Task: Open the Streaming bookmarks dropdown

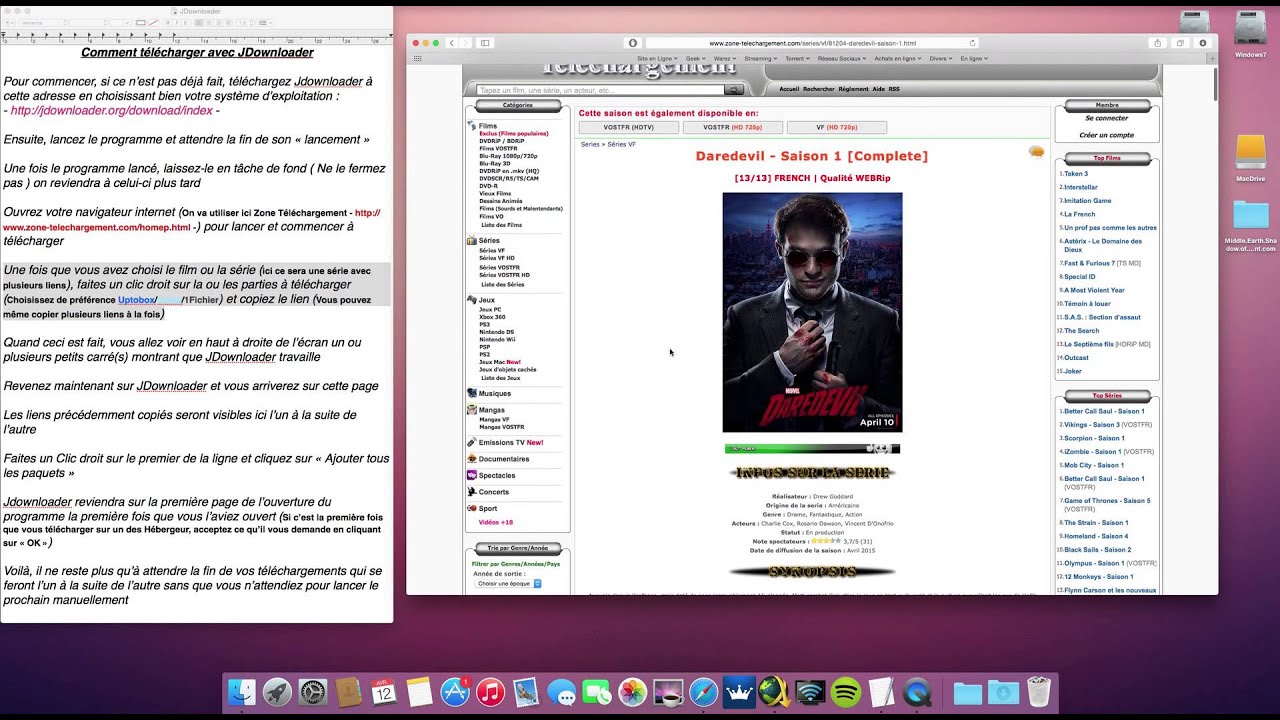Action: pyautogui.click(x=761, y=59)
